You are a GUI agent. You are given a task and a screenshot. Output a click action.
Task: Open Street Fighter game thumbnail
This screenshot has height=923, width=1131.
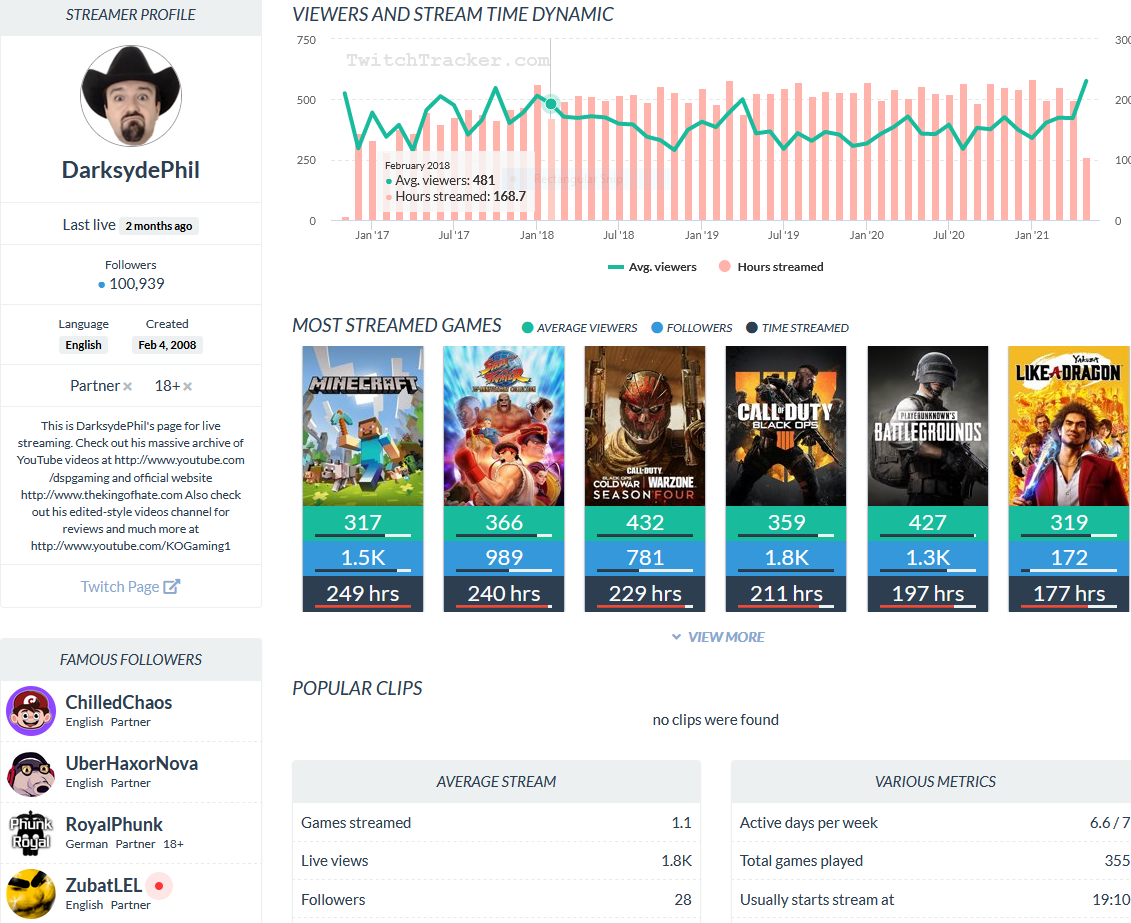tap(504, 426)
